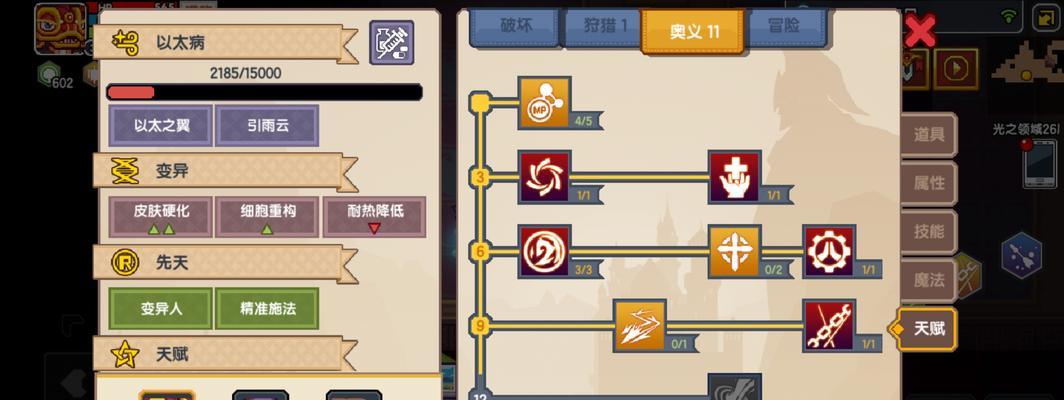Close the talent panel with red X
The width and height of the screenshot is (1064, 400).
coord(919,31)
